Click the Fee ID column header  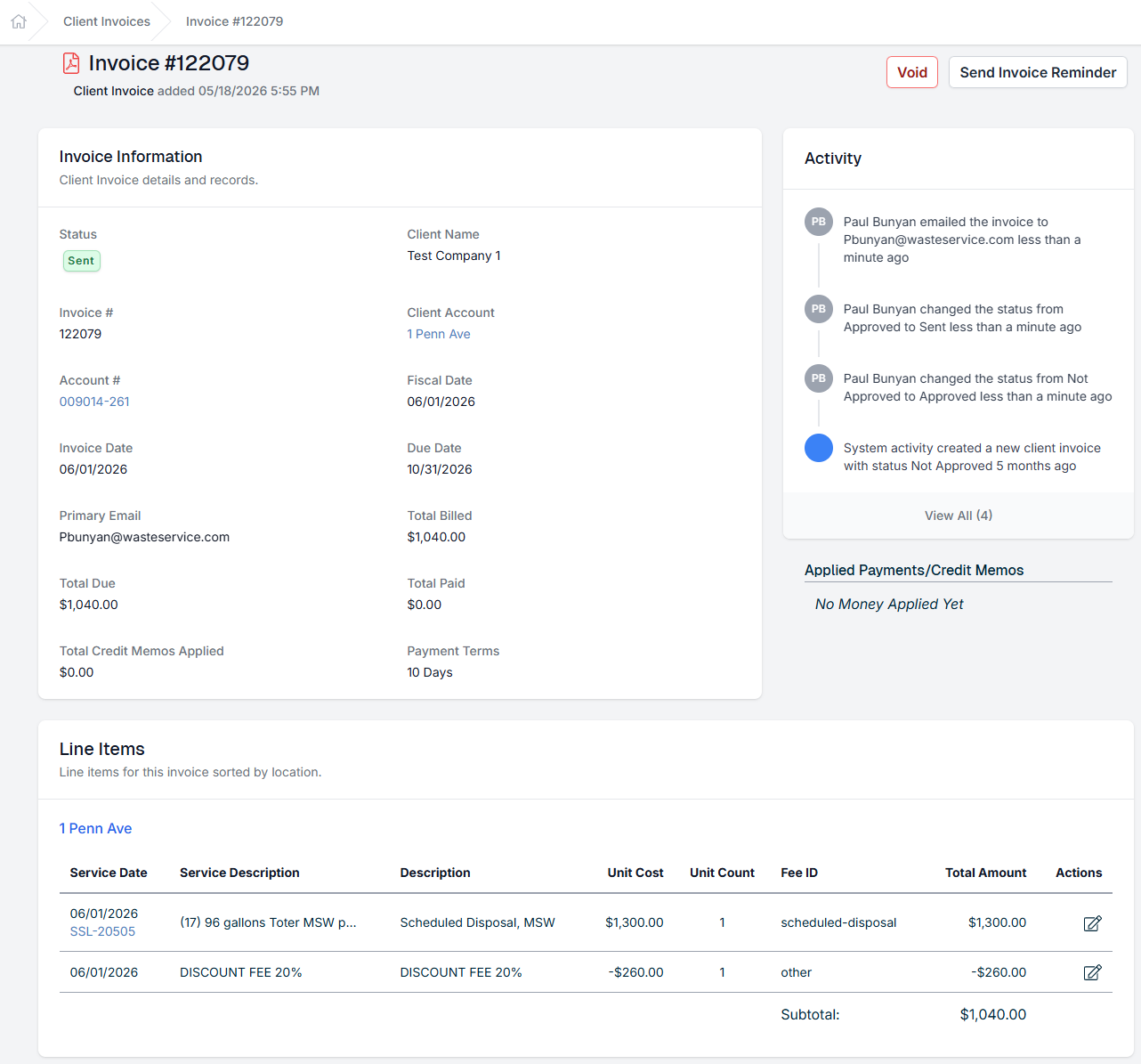tap(799, 873)
